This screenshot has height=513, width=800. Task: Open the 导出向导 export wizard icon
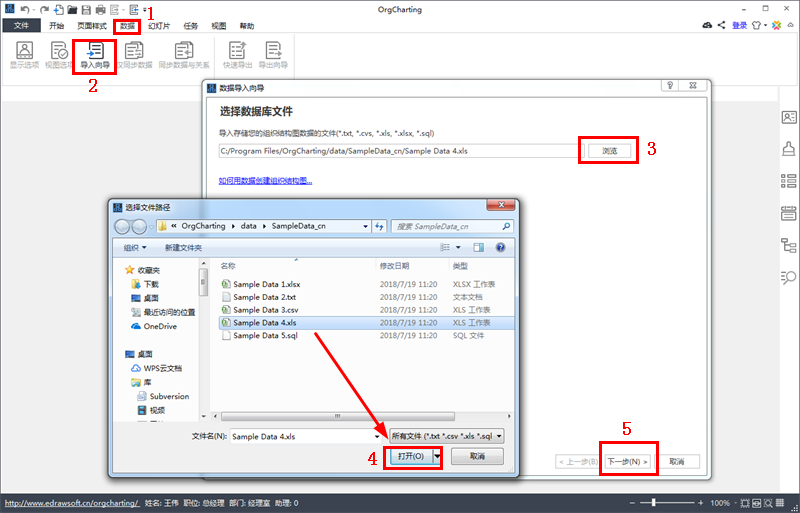point(273,55)
